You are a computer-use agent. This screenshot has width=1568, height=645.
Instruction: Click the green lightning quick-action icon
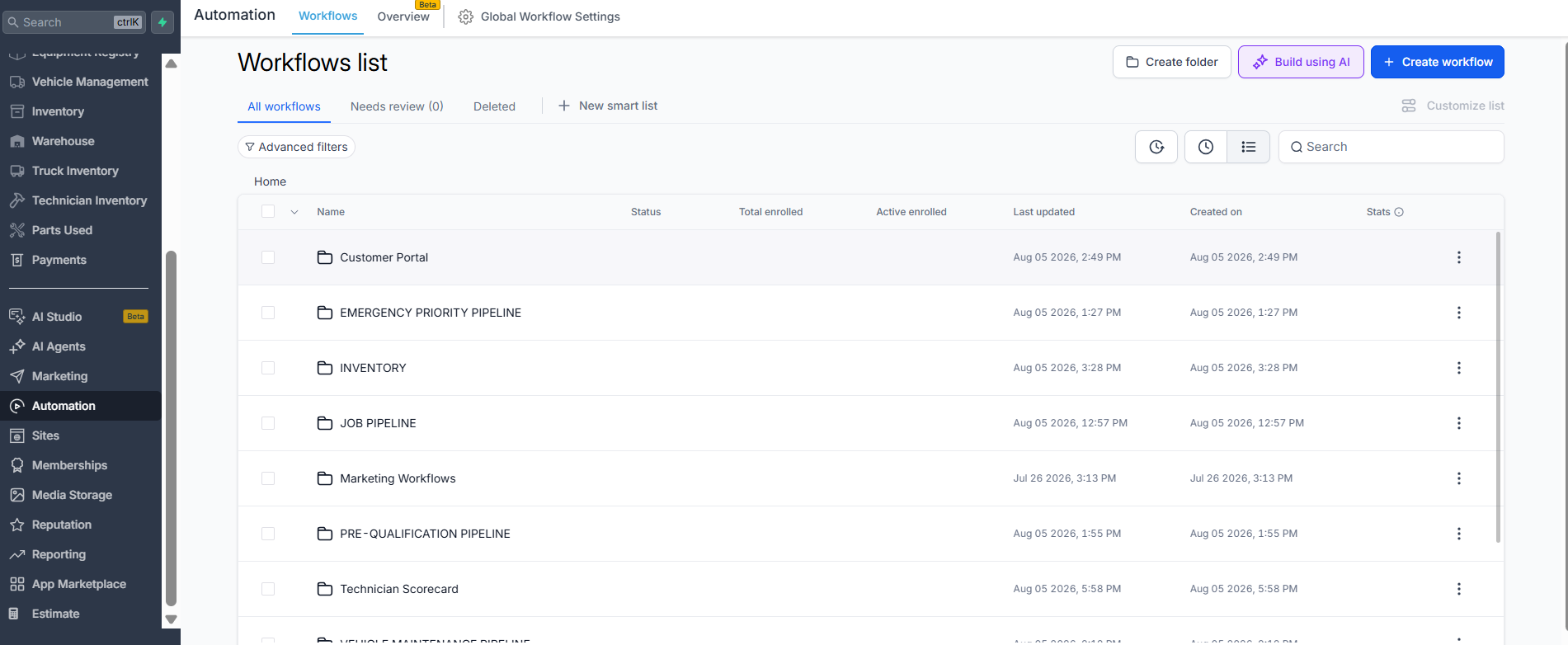coord(162,22)
